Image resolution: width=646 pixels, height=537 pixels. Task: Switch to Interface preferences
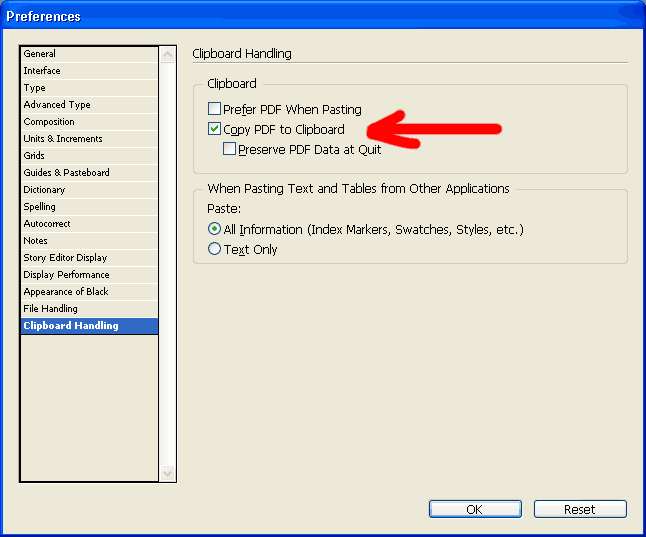click(89, 71)
